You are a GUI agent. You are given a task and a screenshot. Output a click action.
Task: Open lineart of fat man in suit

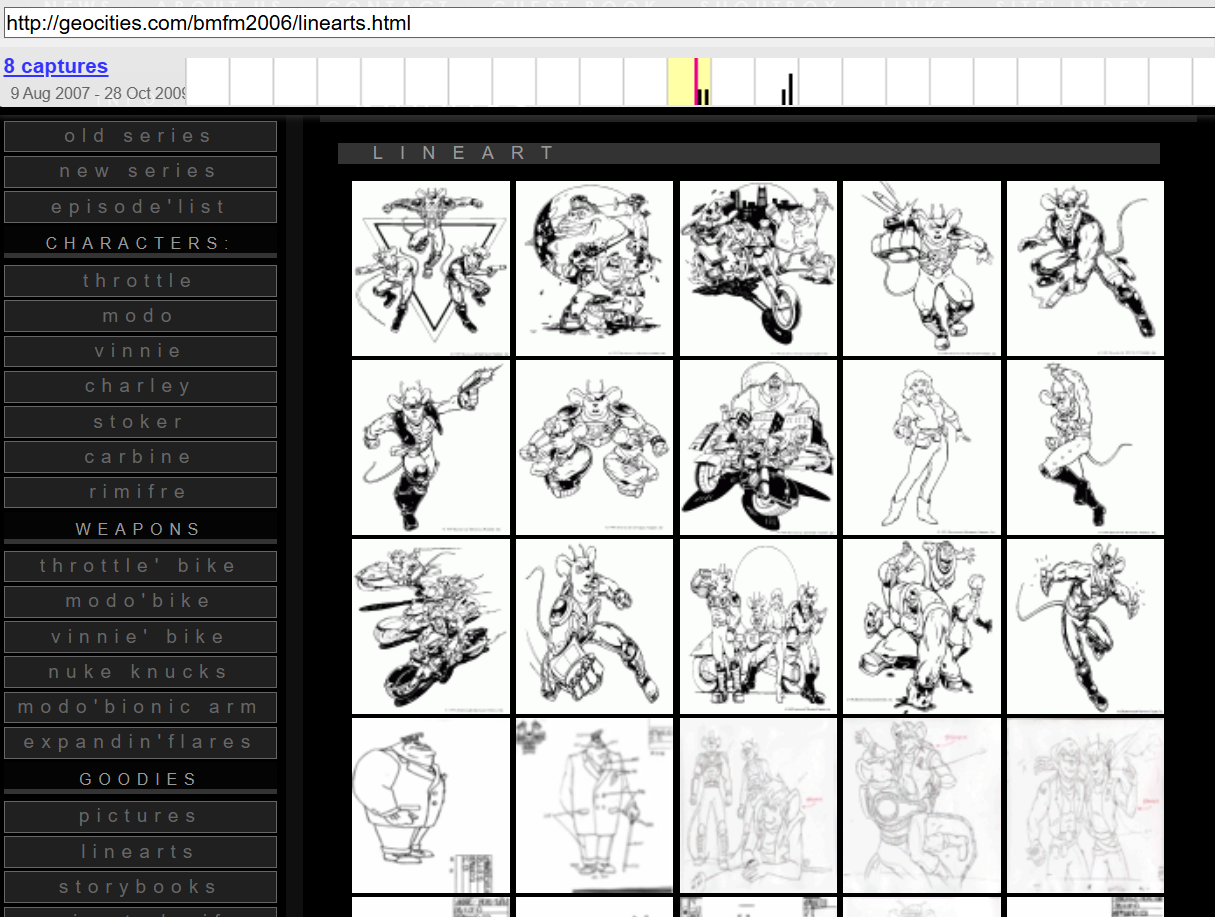431,806
